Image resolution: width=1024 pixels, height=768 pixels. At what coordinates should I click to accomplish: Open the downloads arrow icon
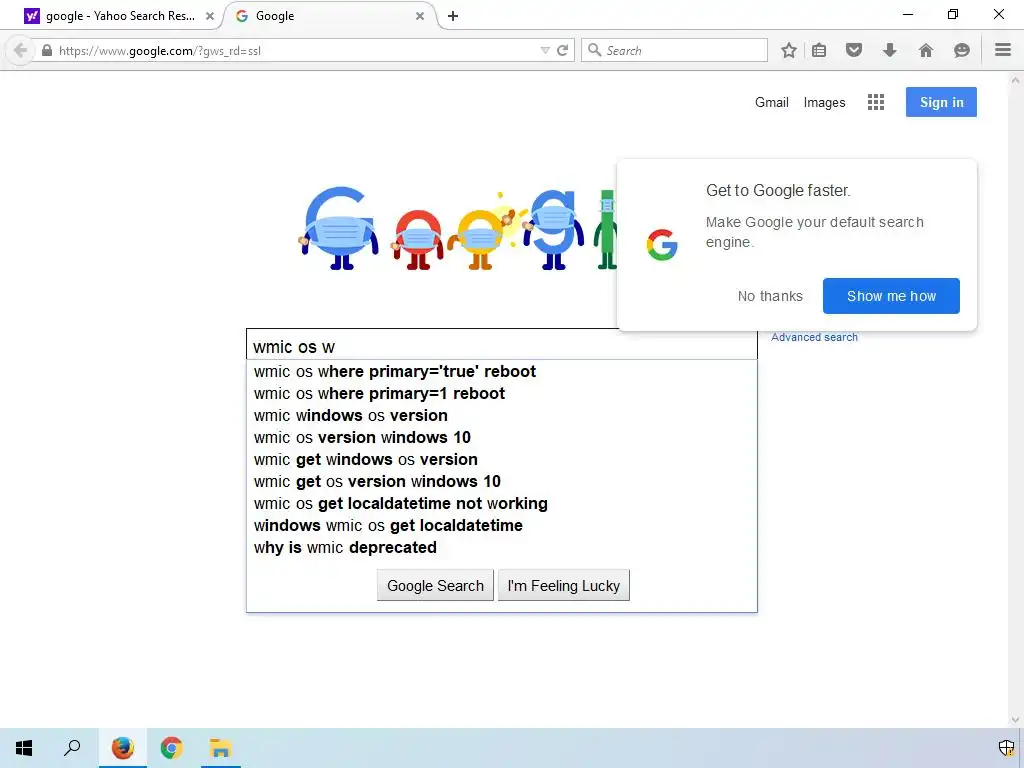pos(889,50)
